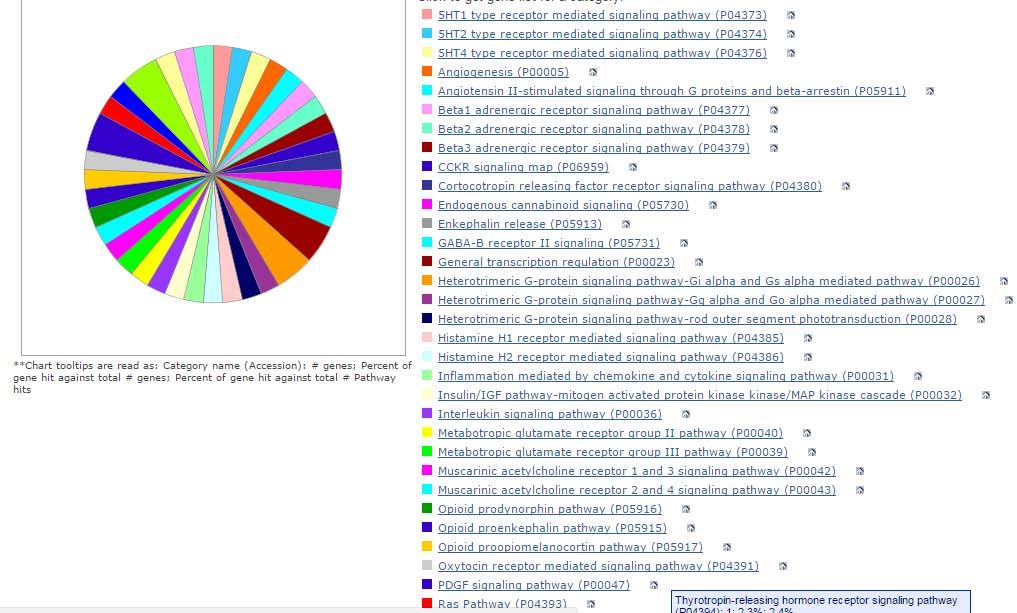This screenshot has width=1017, height=613.
Task: Click the icon beside Gi alpha and Gs alpha pathway
Action: click(1004, 281)
